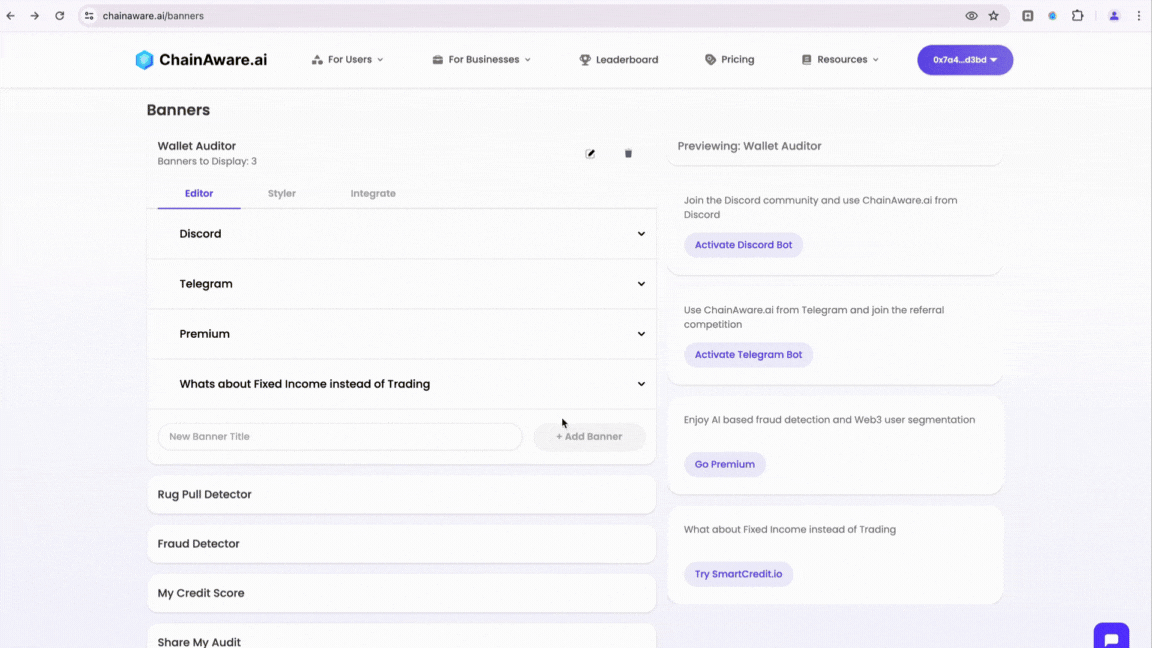Expand the My Credit Score section

point(401,593)
